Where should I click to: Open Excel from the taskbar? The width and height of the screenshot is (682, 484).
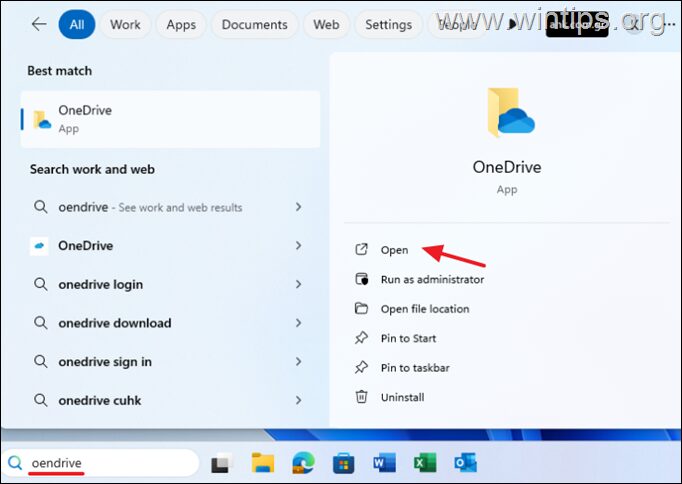tap(424, 462)
